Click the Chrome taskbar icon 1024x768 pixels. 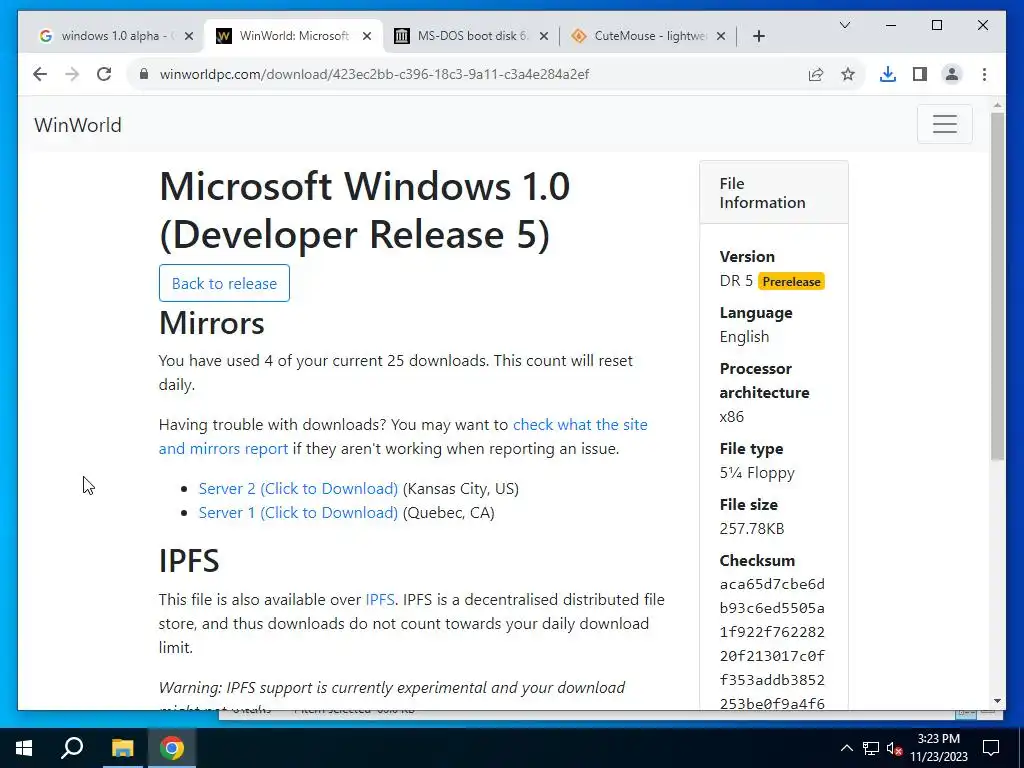tap(172, 748)
